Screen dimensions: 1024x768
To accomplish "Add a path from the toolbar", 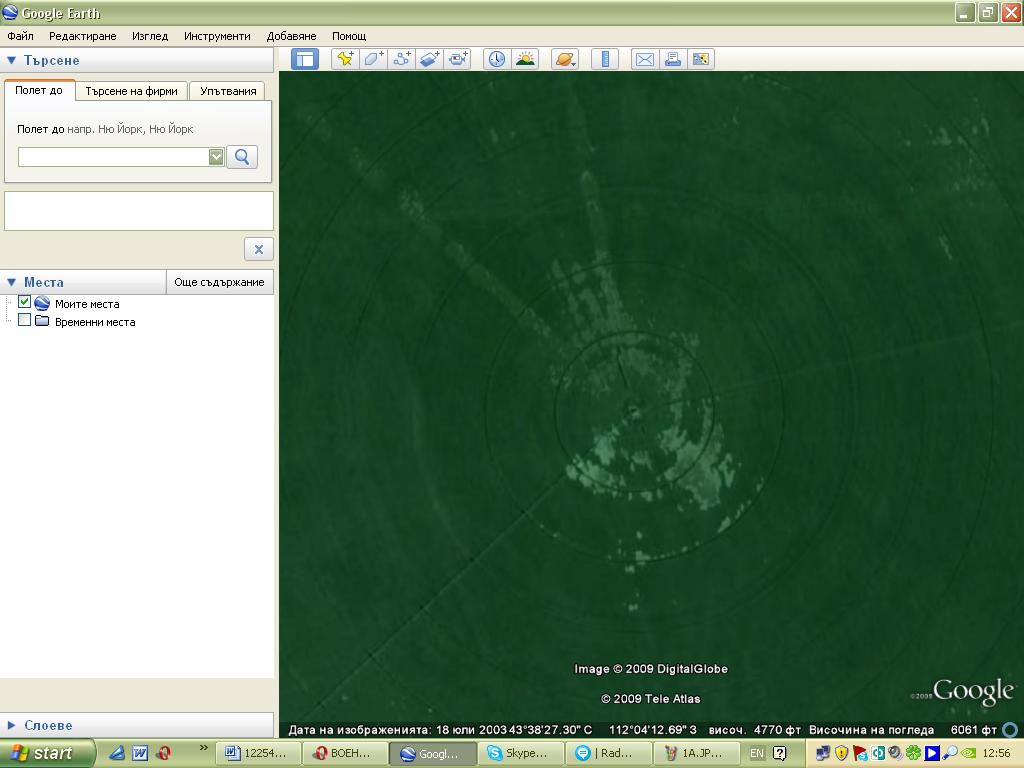I will click(x=402, y=59).
